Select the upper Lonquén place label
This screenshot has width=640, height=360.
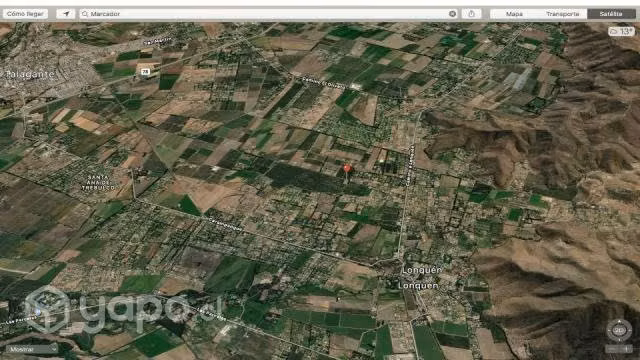422,270
